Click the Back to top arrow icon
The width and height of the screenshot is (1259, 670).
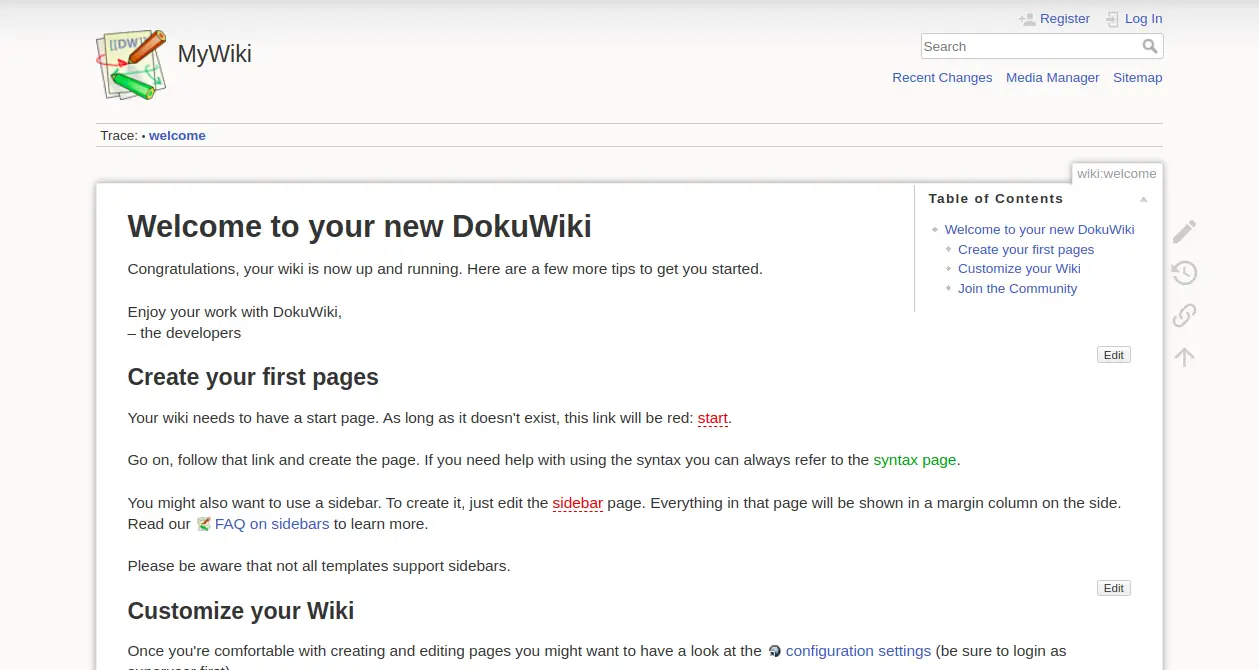click(1184, 357)
